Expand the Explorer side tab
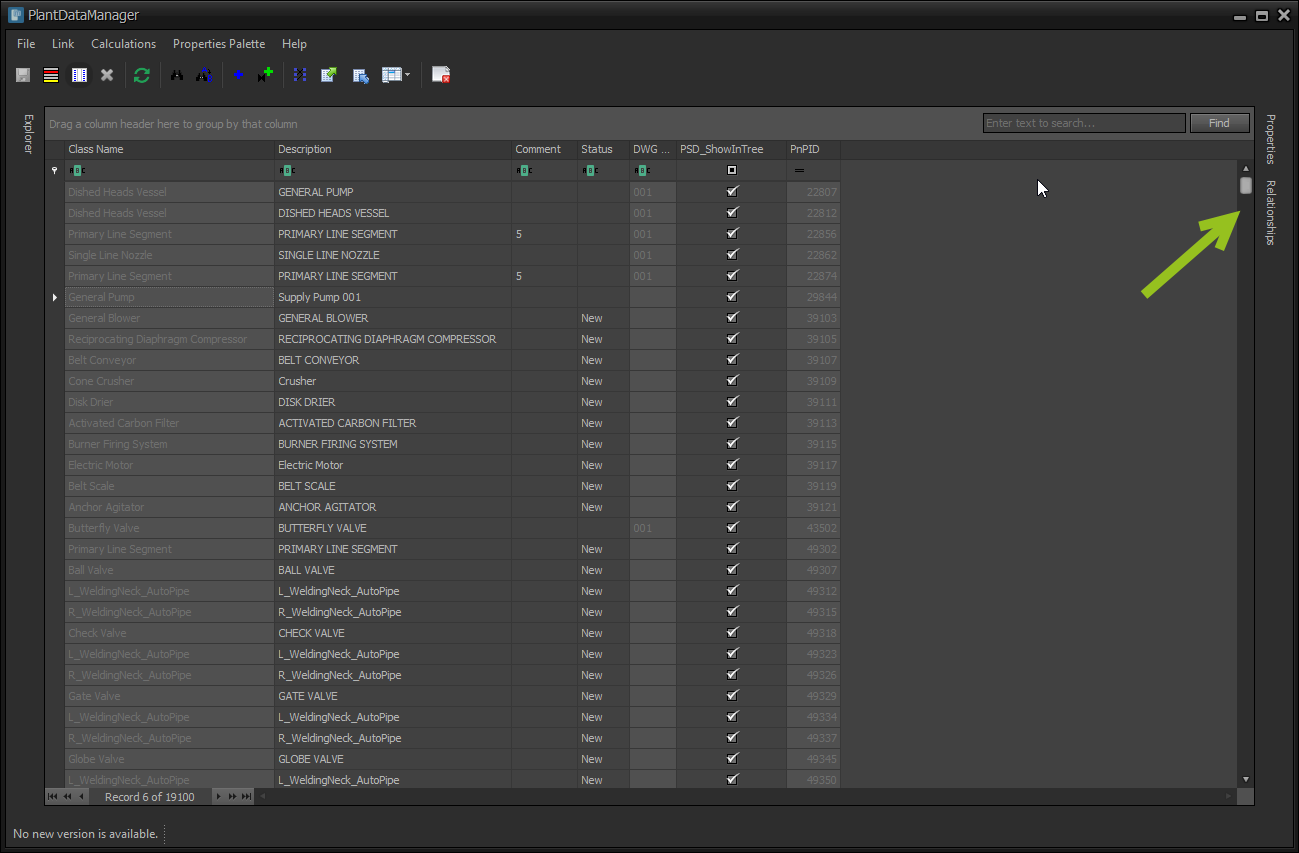Image resolution: width=1299 pixels, height=853 pixels. click(x=28, y=134)
